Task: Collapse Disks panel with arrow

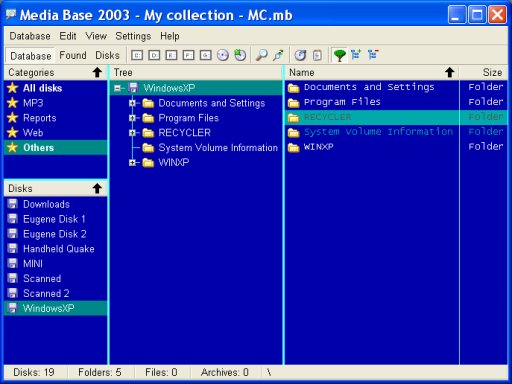Action: pyautogui.click(x=97, y=188)
